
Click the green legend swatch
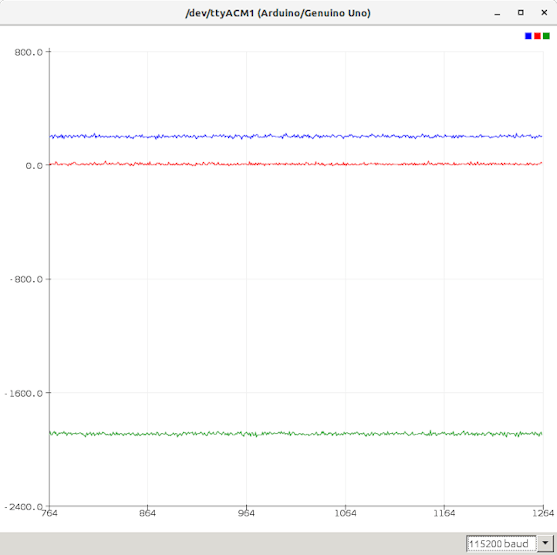coord(546,36)
